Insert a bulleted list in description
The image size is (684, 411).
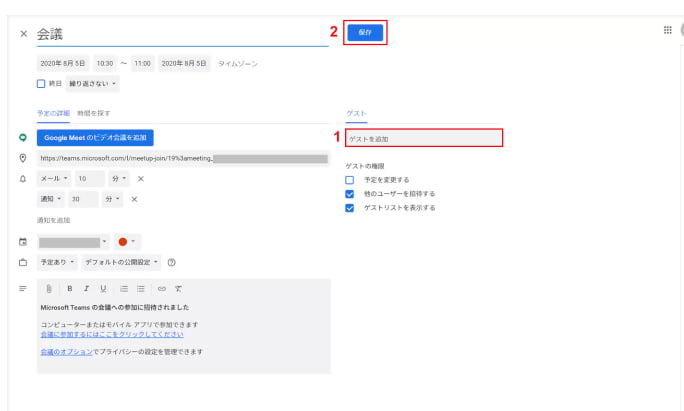point(141,289)
